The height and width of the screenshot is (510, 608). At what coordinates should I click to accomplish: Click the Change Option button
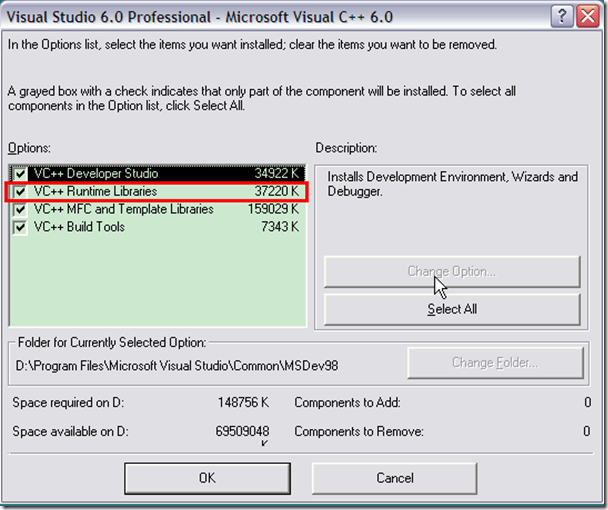(x=452, y=271)
